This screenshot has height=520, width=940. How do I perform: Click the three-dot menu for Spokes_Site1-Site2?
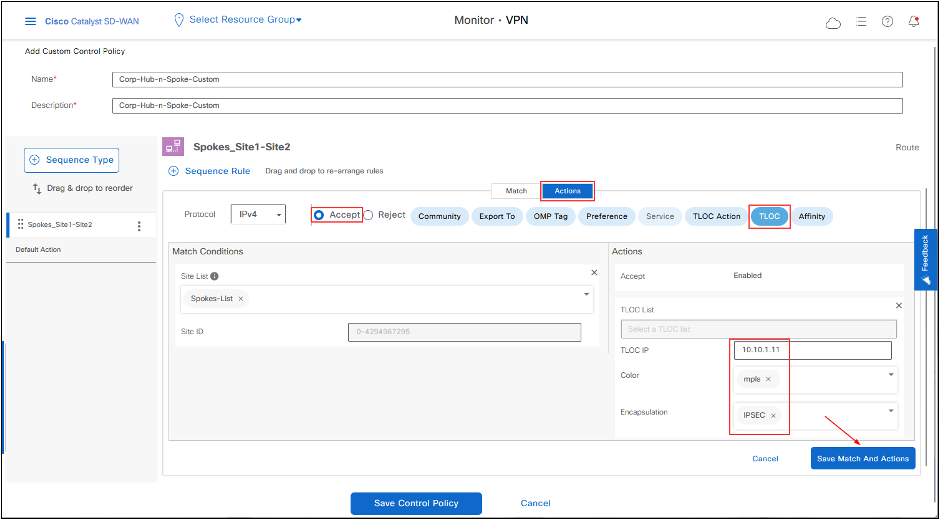139,225
